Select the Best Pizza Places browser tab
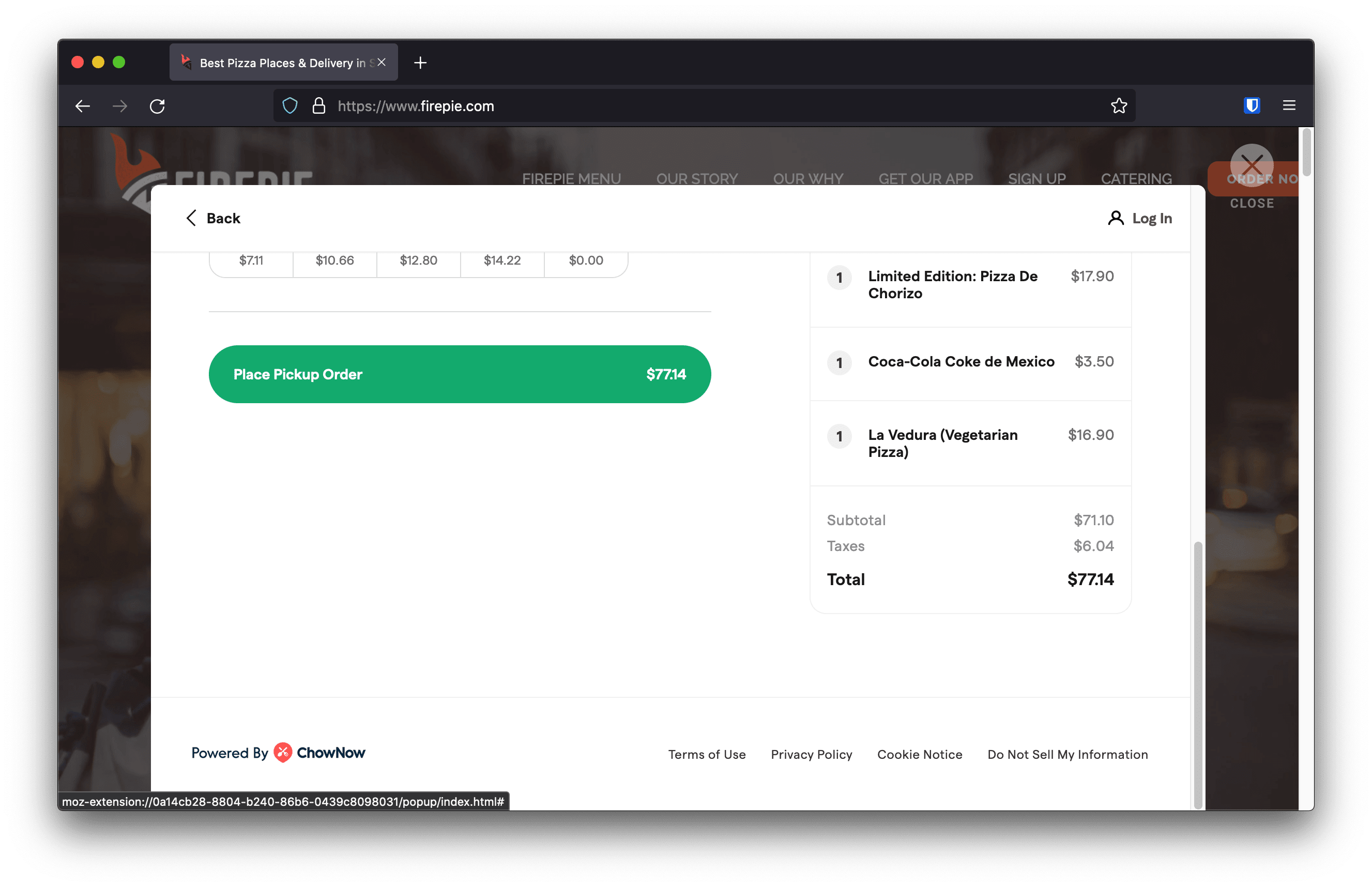Image resolution: width=1372 pixels, height=887 pixels. pyautogui.click(x=283, y=62)
